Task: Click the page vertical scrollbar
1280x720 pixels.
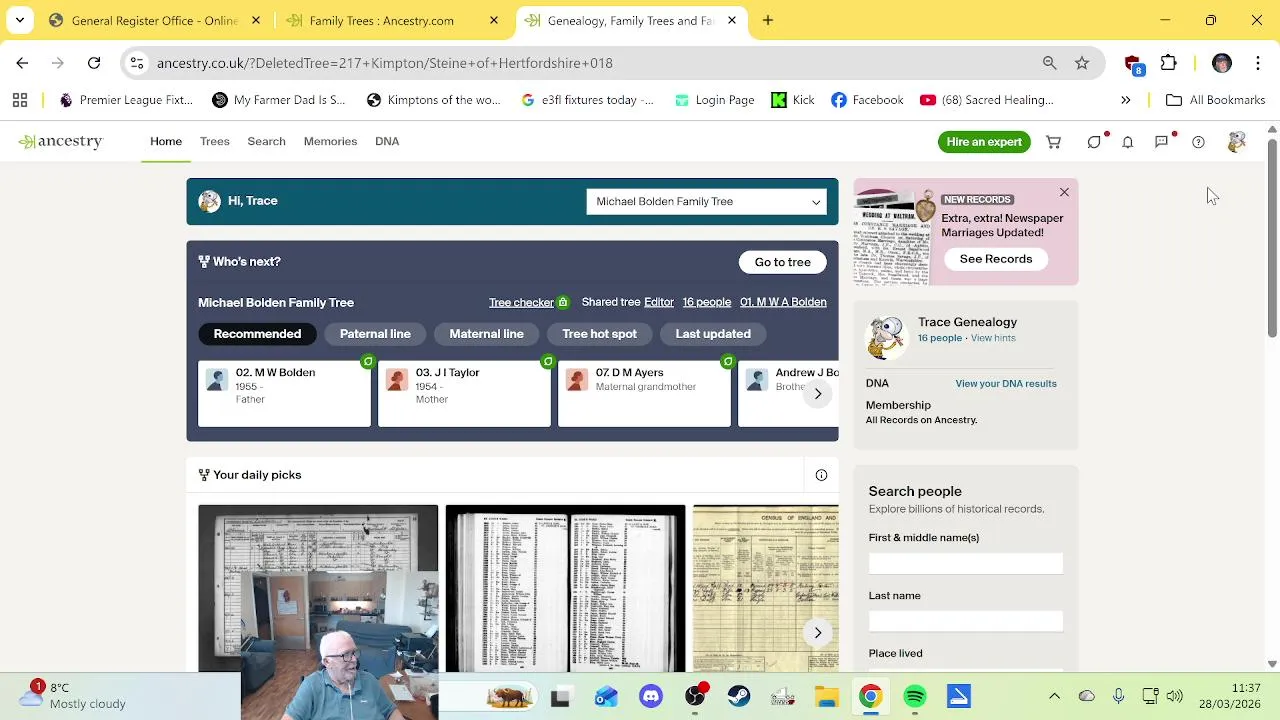Action: [1272, 238]
